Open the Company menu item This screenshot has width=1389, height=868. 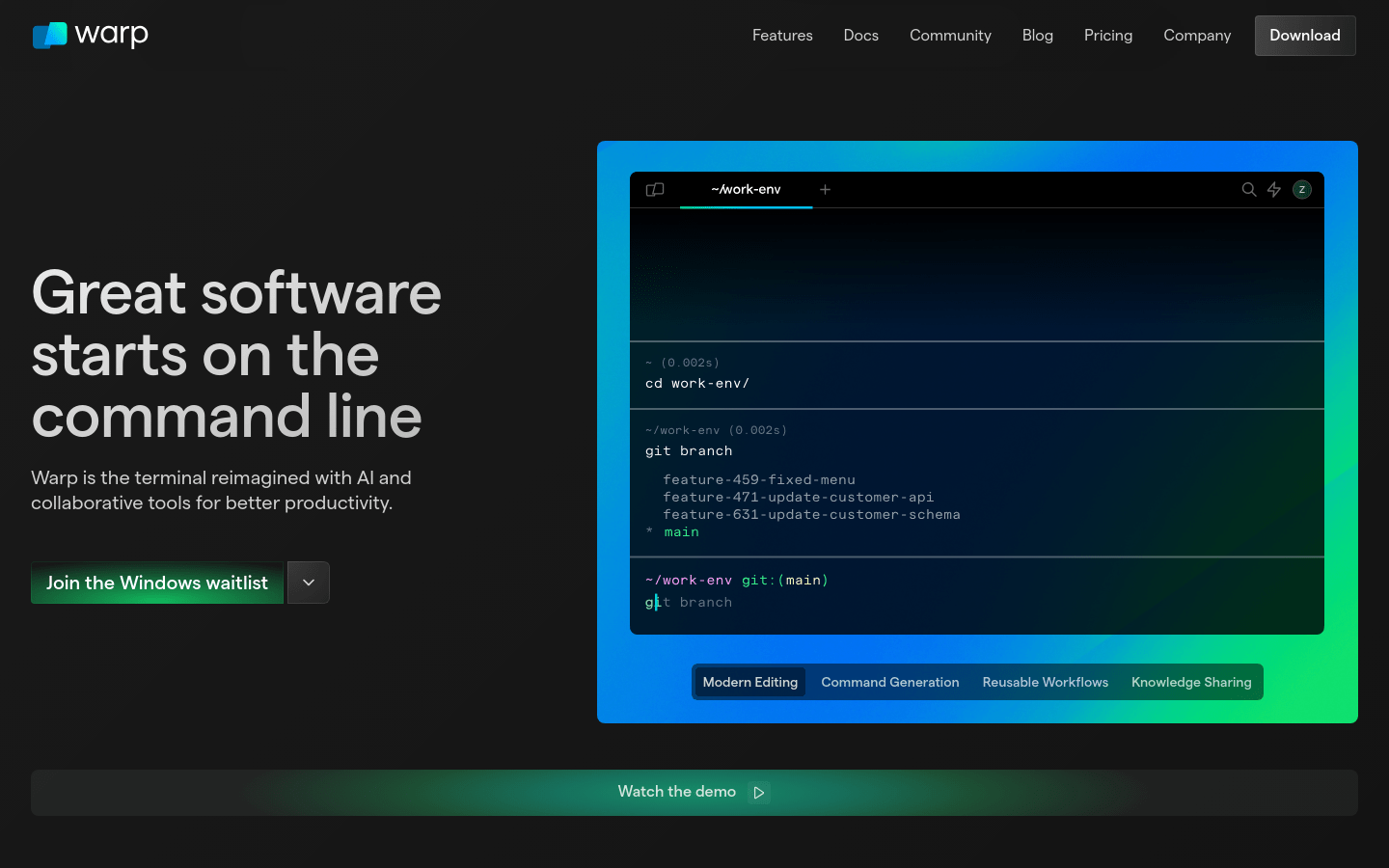click(x=1197, y=36)
